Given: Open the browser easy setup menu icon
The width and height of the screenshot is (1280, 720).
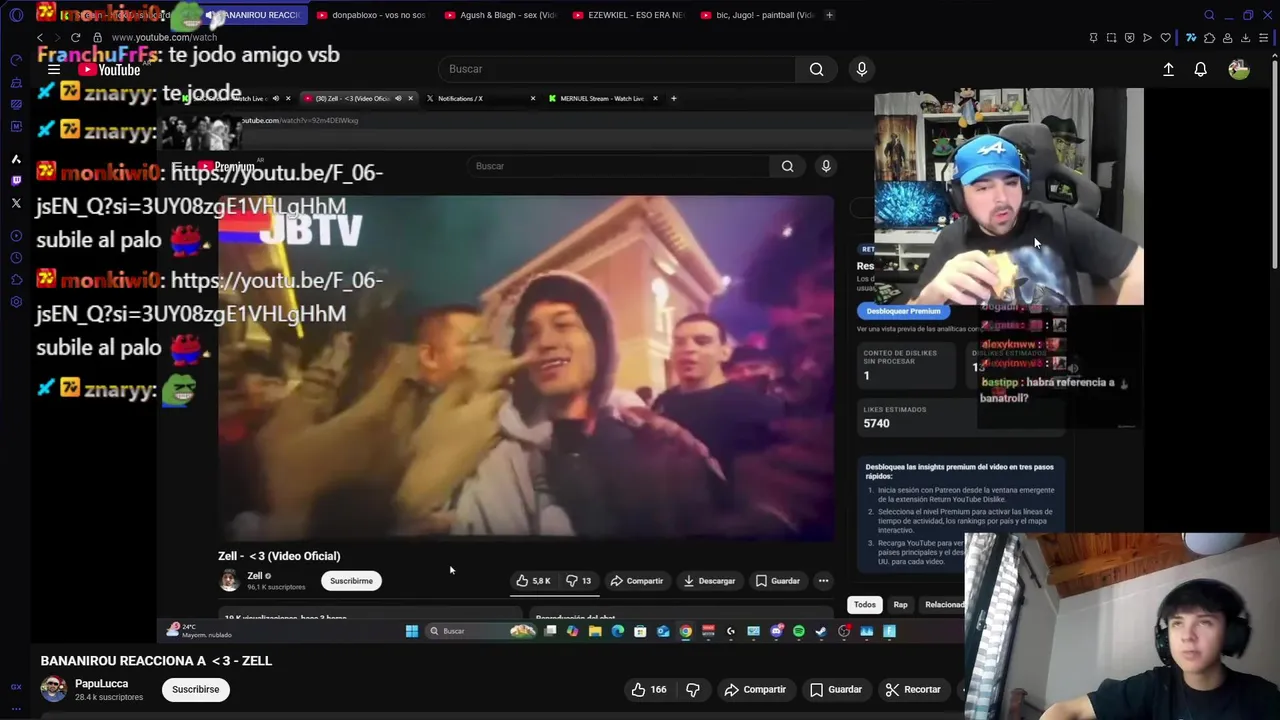Looking at the screenshot, I should [x=1263, y=38].
